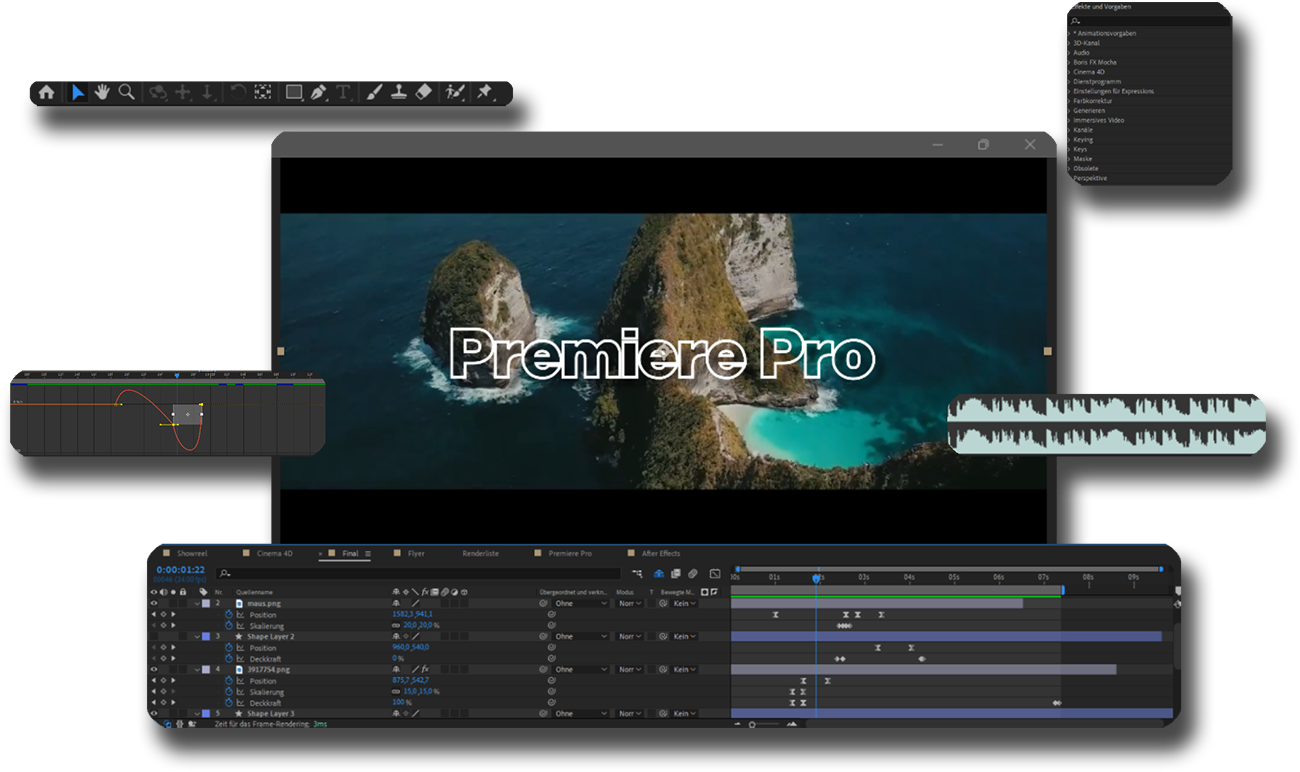Select the Pen tool

(319, 92)
